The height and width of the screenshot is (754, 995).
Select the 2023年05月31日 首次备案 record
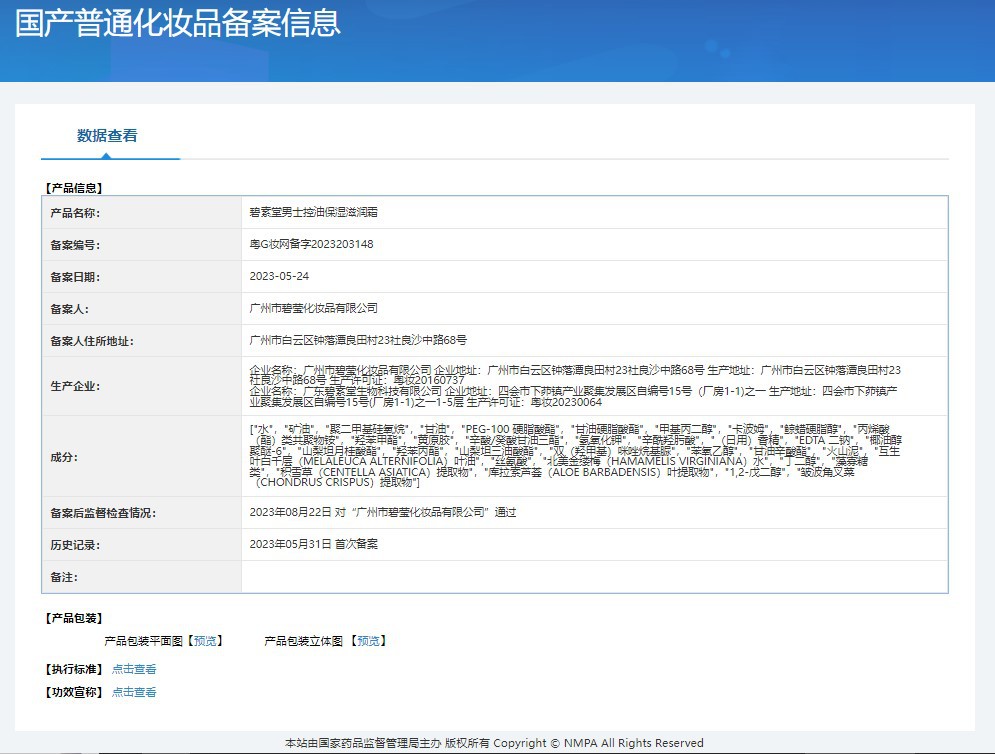click(313, 544)
